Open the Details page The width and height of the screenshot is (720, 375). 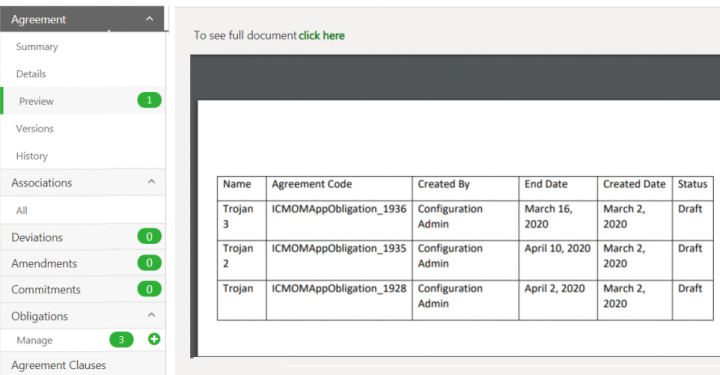pos(31,74)
